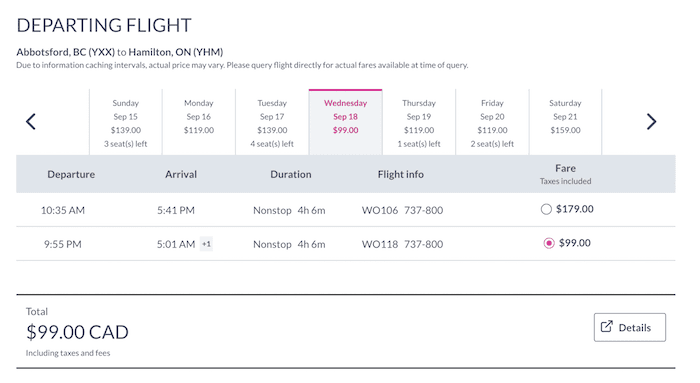Click the 9:55 PM departure flight row
This screenshot has height=383, width=700.
click(346, 244)
